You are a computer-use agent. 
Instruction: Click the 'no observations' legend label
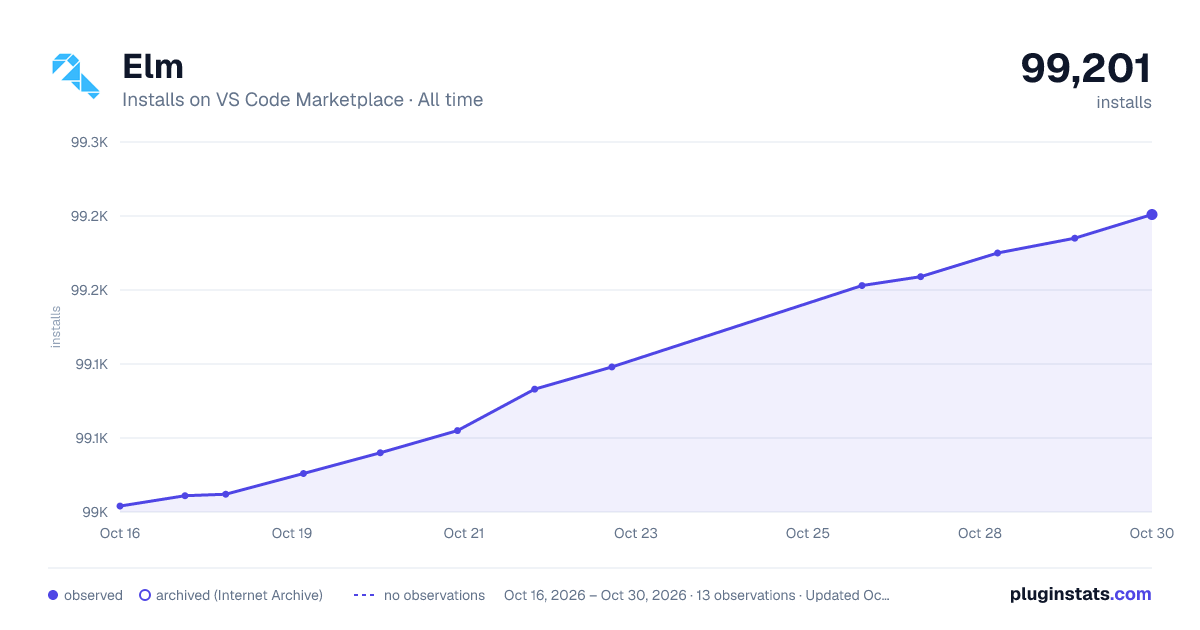[x=434, y=595]
